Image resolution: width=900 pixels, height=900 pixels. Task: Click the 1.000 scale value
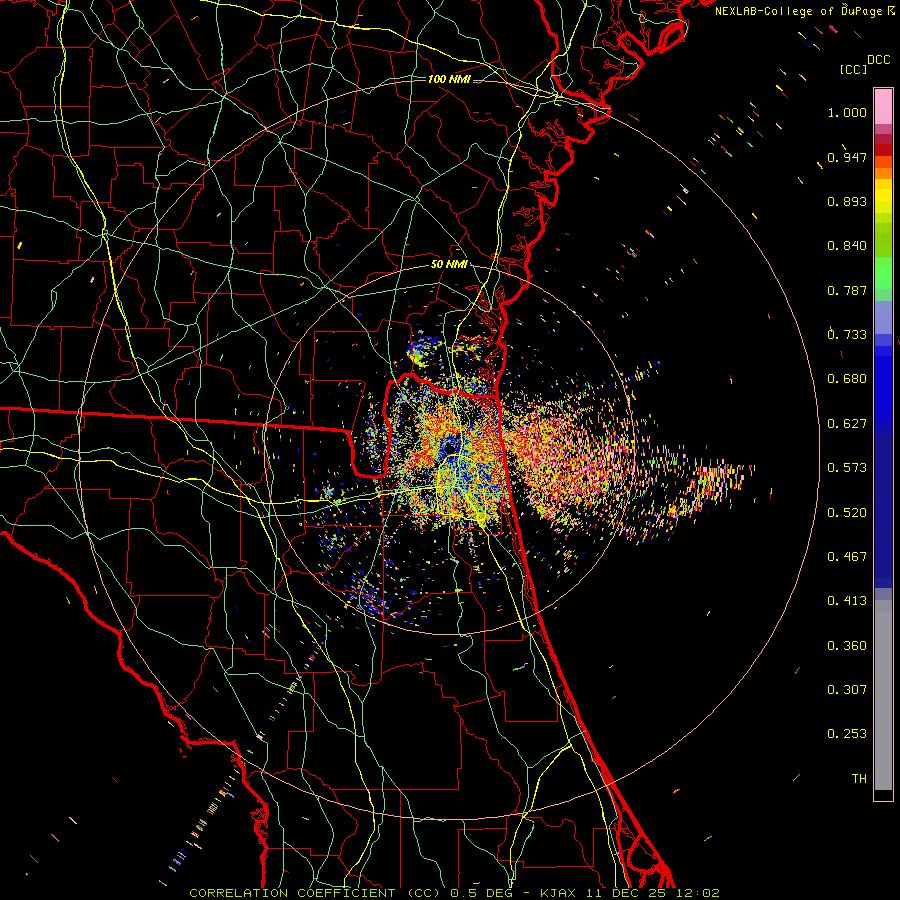point(847,112)
